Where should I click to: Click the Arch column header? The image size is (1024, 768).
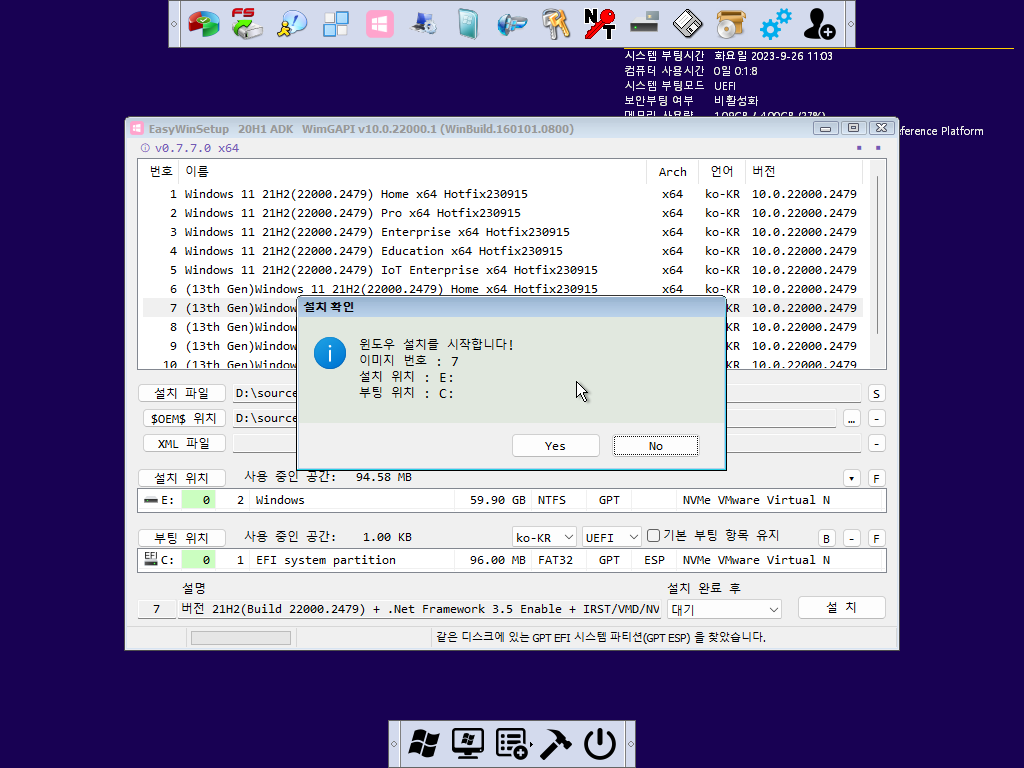click(673, 172)
